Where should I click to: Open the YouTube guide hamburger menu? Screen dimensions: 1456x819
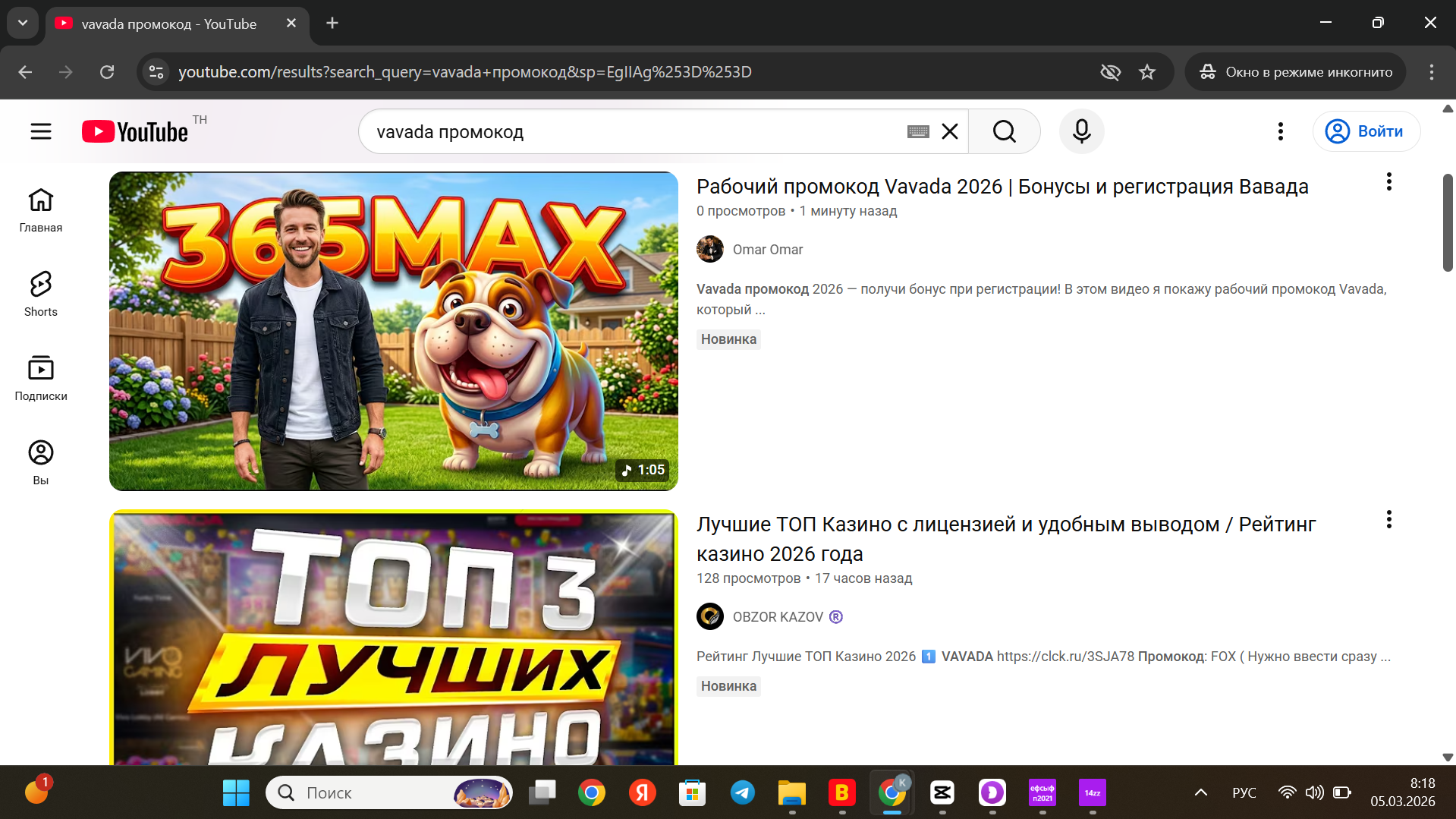pos(41,132)
